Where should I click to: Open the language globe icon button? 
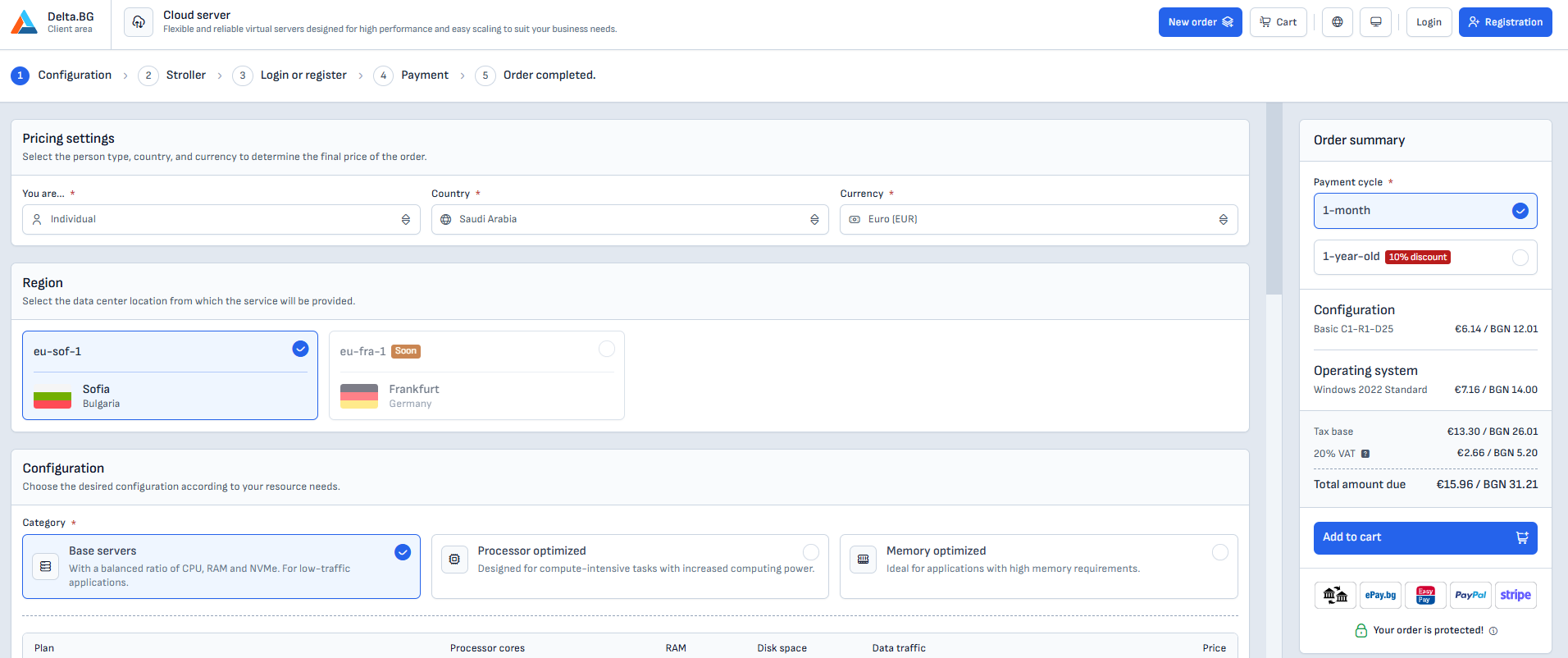(x=1338, y=22)
